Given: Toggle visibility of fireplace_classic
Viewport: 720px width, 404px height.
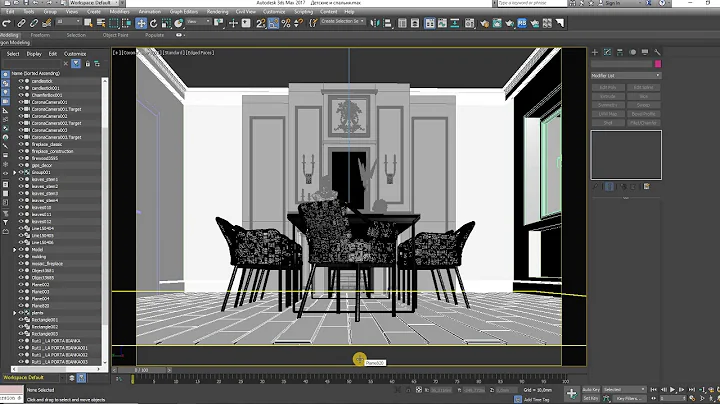Looking at the screenshot, I should point(21,144).
